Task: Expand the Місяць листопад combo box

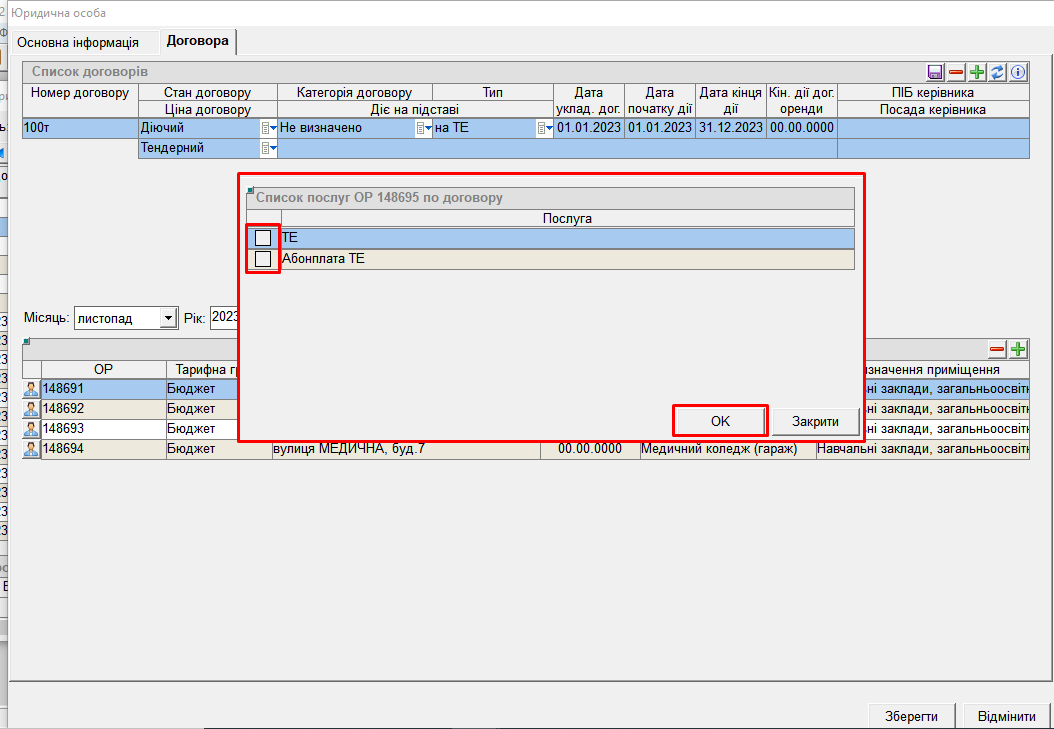Action: pyautogui.click(x=168, y=318)
